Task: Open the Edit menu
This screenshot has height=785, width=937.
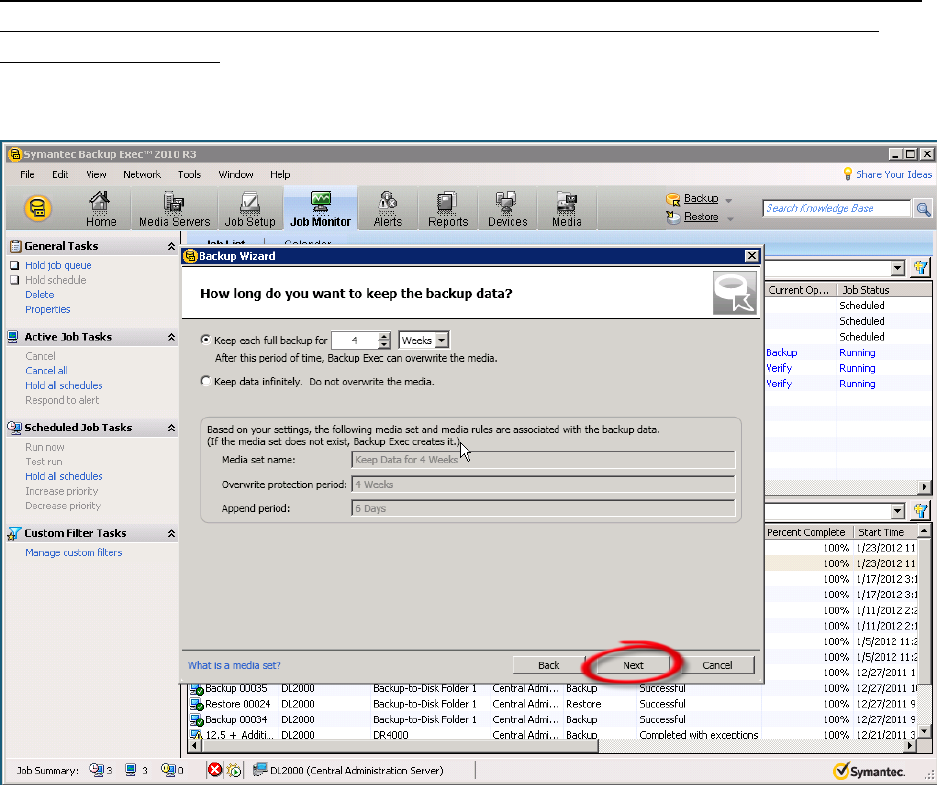Action: pos(60,174)
